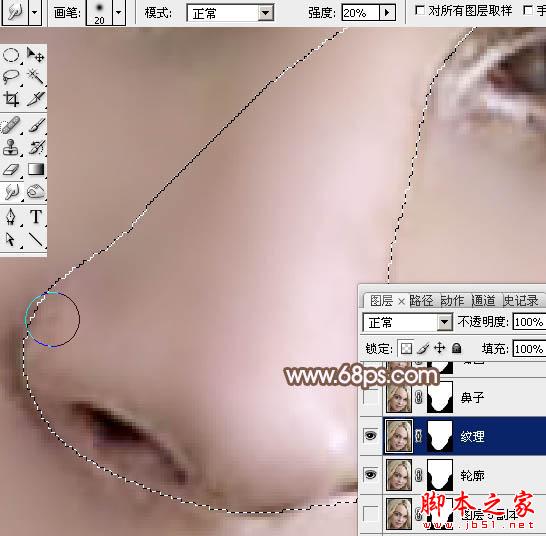Select the Magic Wand tool
This screenshot has width=546, height=536.
(35, 77)
